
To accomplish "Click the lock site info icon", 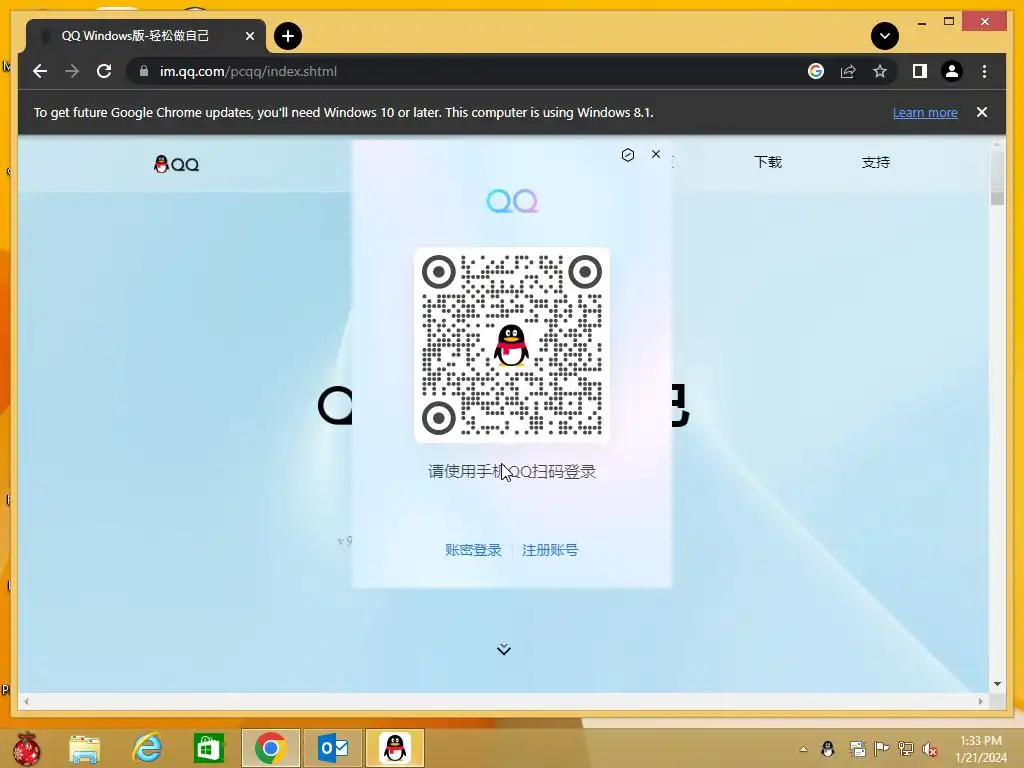I will pyautogui.click(x=144, y=71).
